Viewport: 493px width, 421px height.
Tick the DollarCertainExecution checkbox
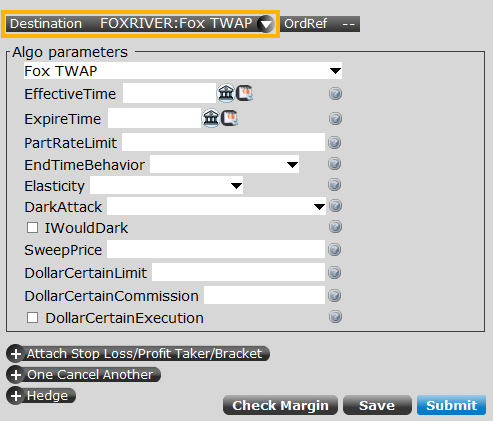pyautogui.click(x=32, y=318)
